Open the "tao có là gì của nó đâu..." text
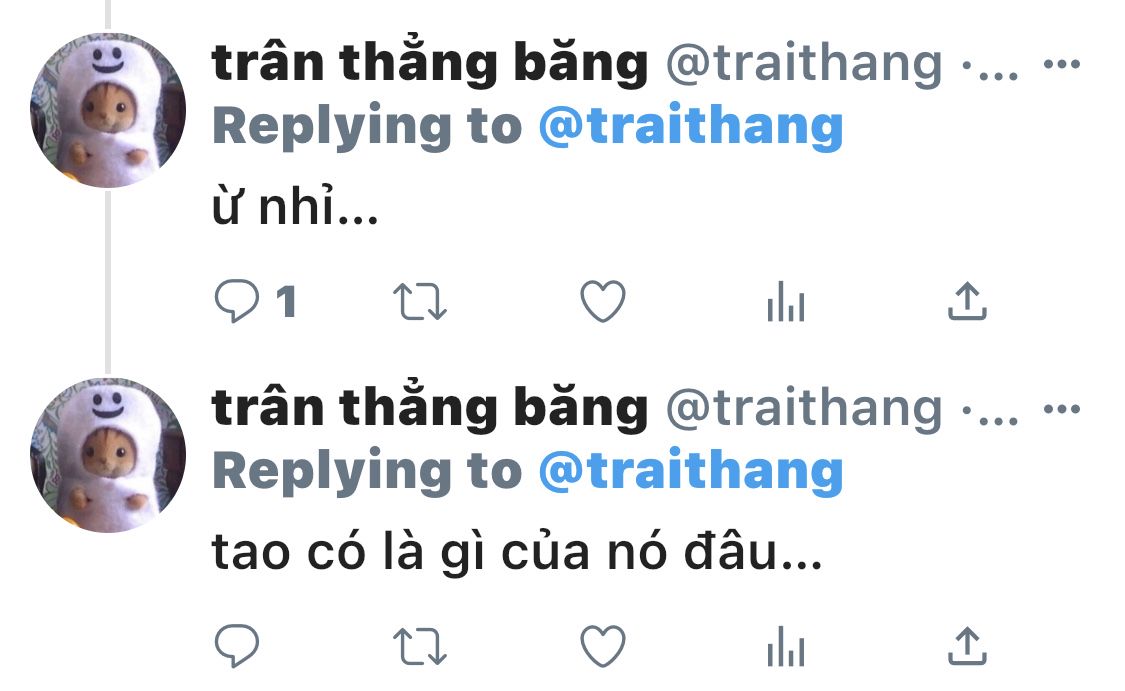 point(517,553)
